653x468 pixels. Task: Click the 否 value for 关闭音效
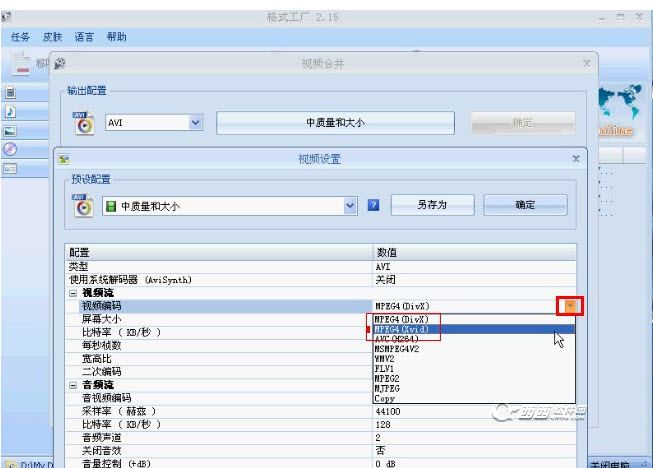[x=380, y=451]
